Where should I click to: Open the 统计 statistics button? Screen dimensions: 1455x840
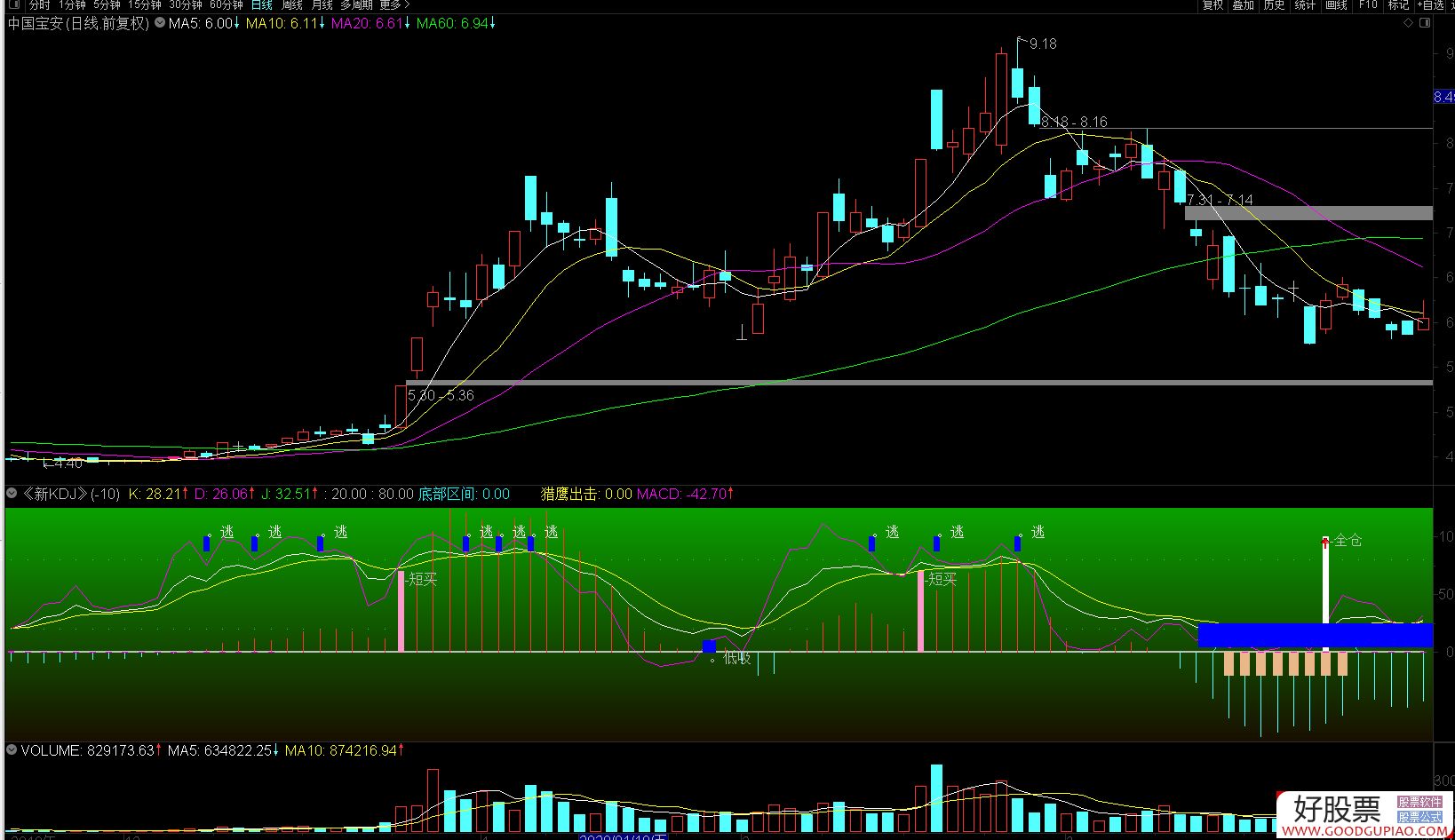tap(1305, 4)
